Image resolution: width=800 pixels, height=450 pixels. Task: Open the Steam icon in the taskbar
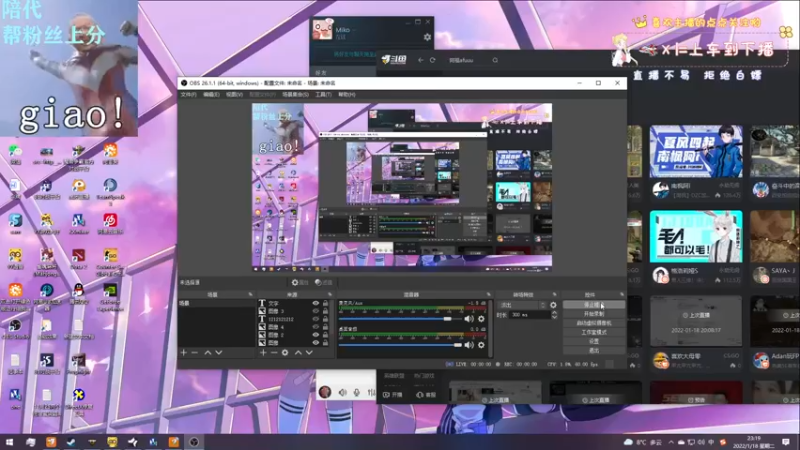click(x=71, y=442)
